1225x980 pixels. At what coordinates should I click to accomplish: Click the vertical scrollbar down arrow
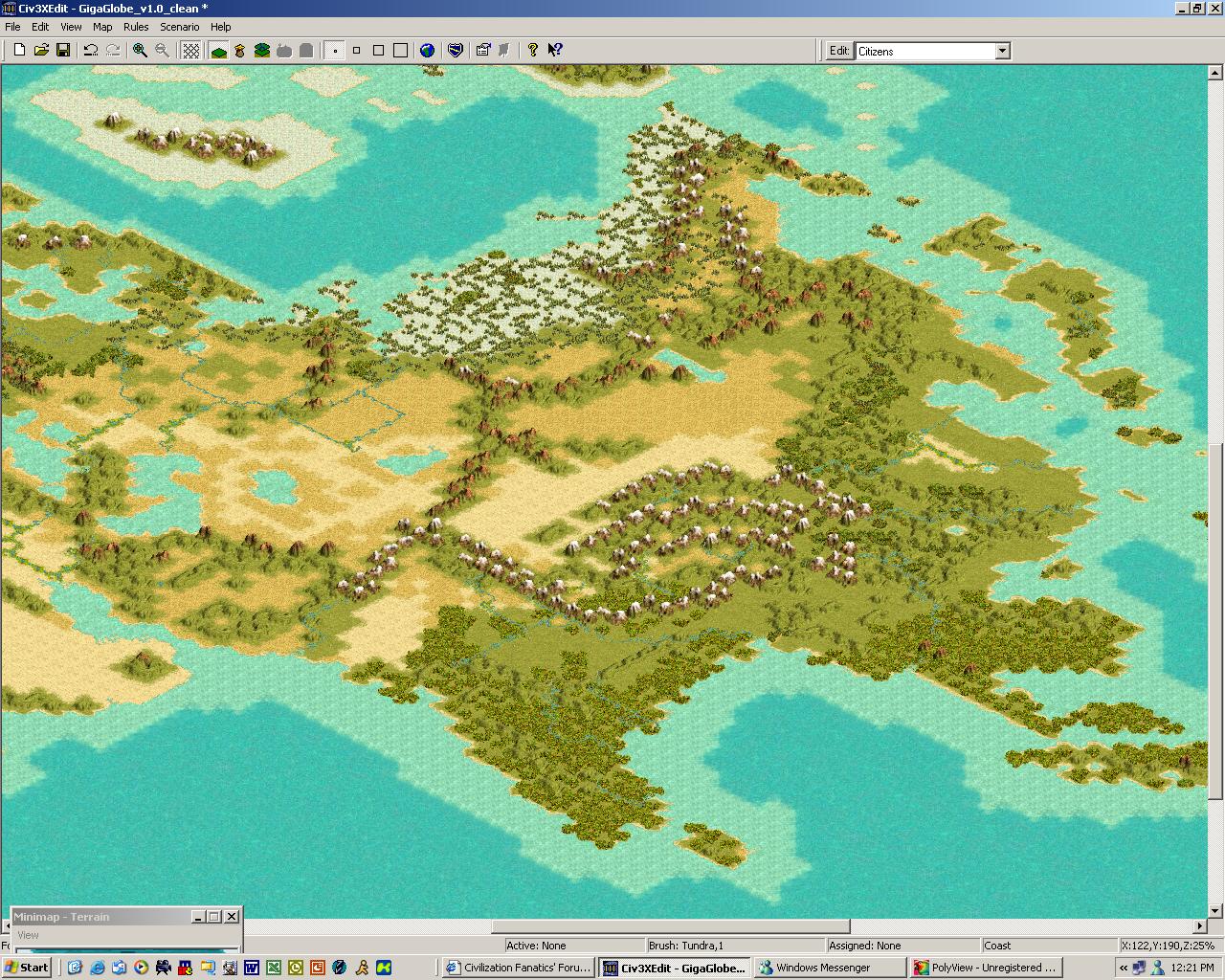coord(1216,911)
